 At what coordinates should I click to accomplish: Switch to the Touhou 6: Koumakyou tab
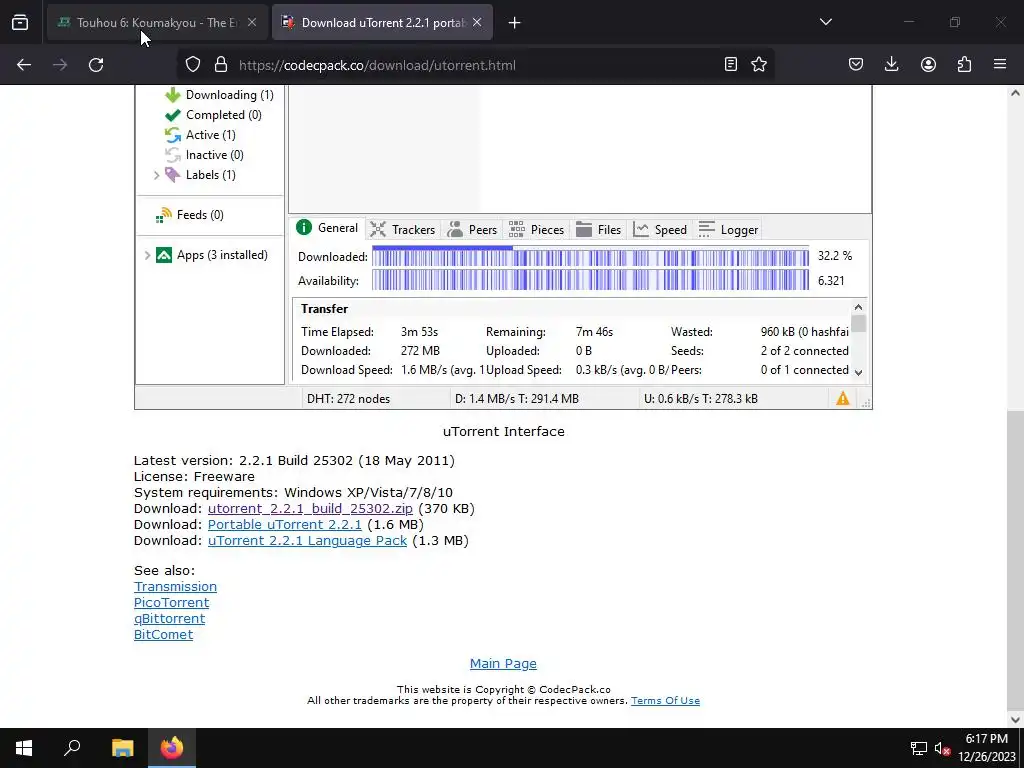click(157, 22)
